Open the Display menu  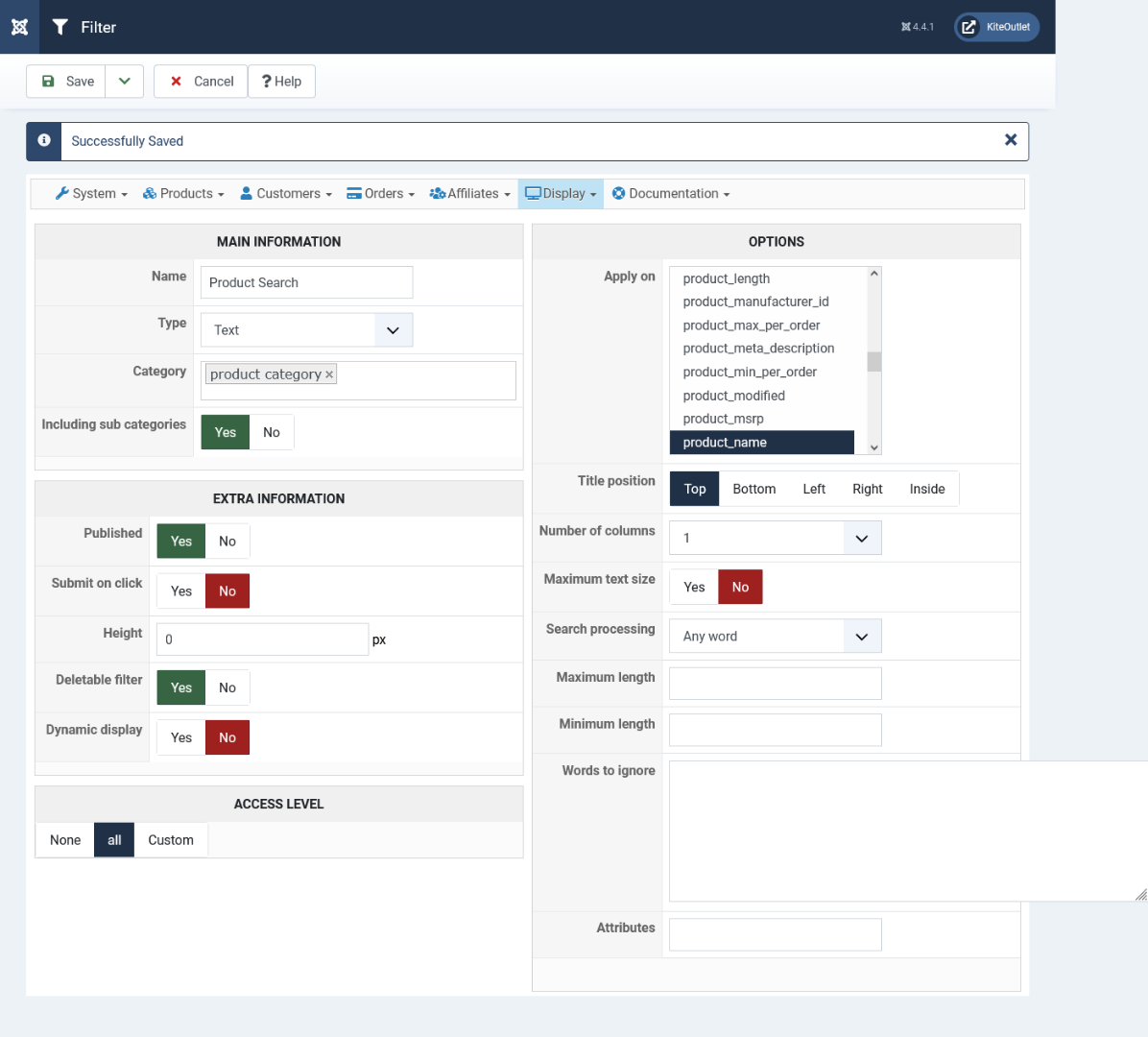pyautogui.click(x=561, y=193)
